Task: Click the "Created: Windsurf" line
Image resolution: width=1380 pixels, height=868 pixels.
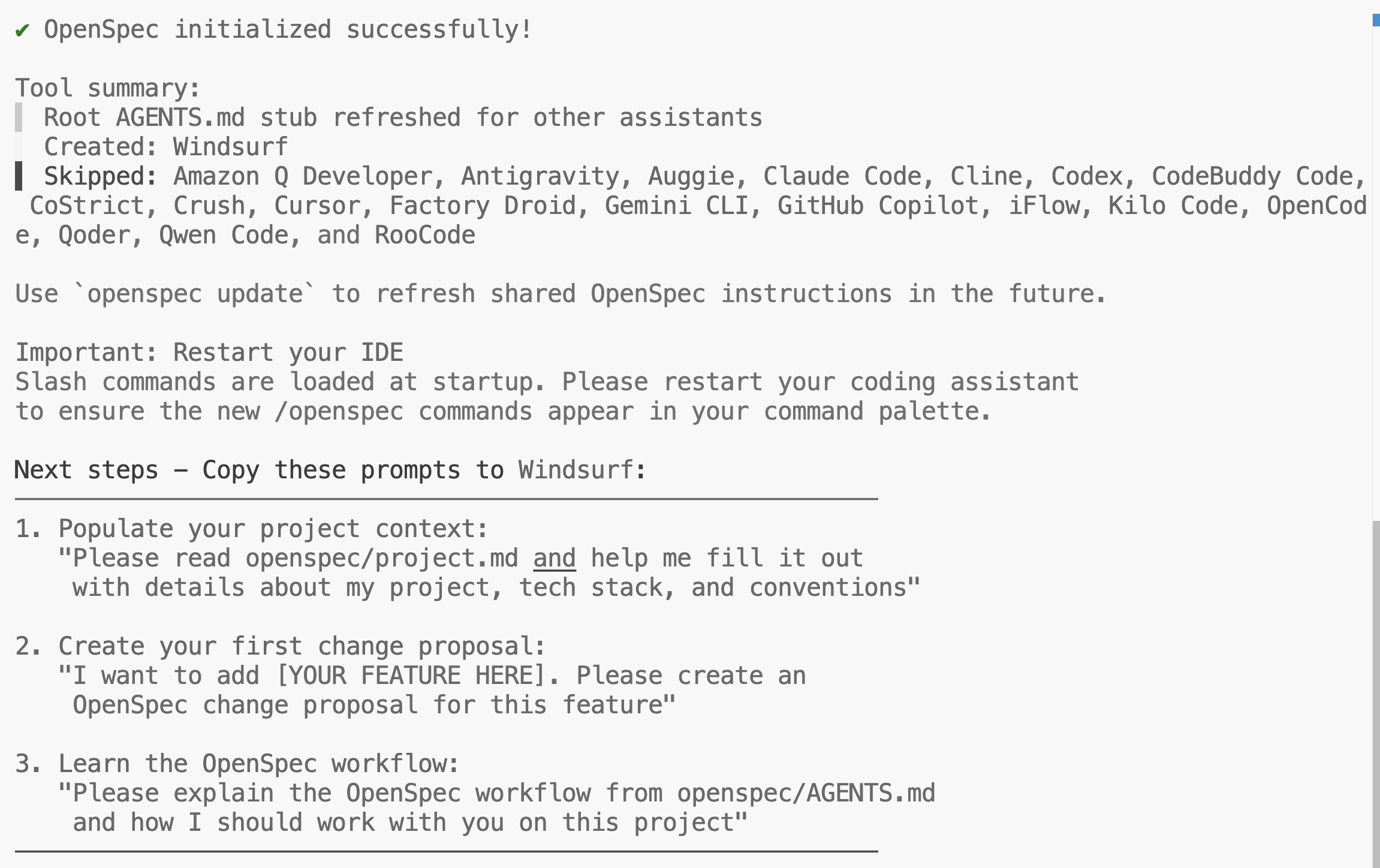Action: point(166,147)
